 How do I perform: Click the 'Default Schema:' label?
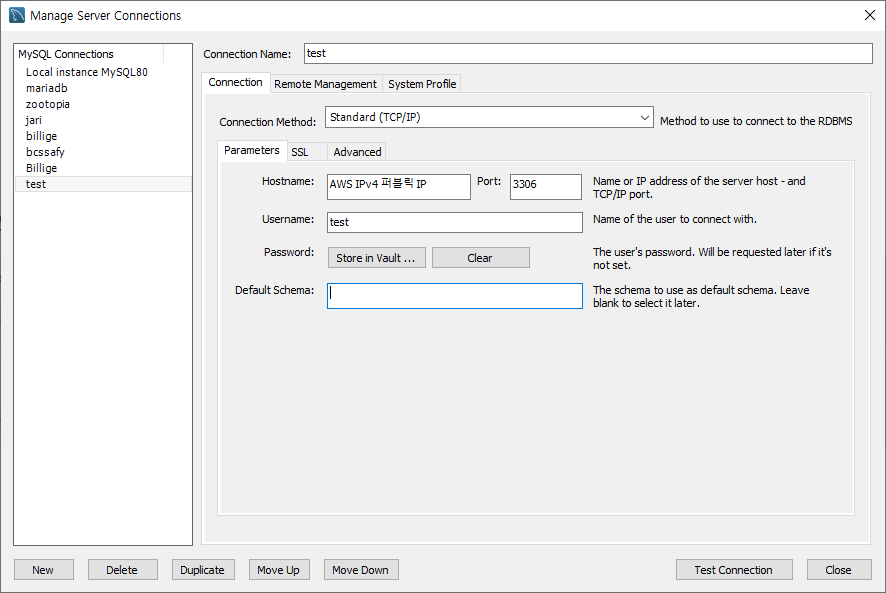click(x=275, y=290)
